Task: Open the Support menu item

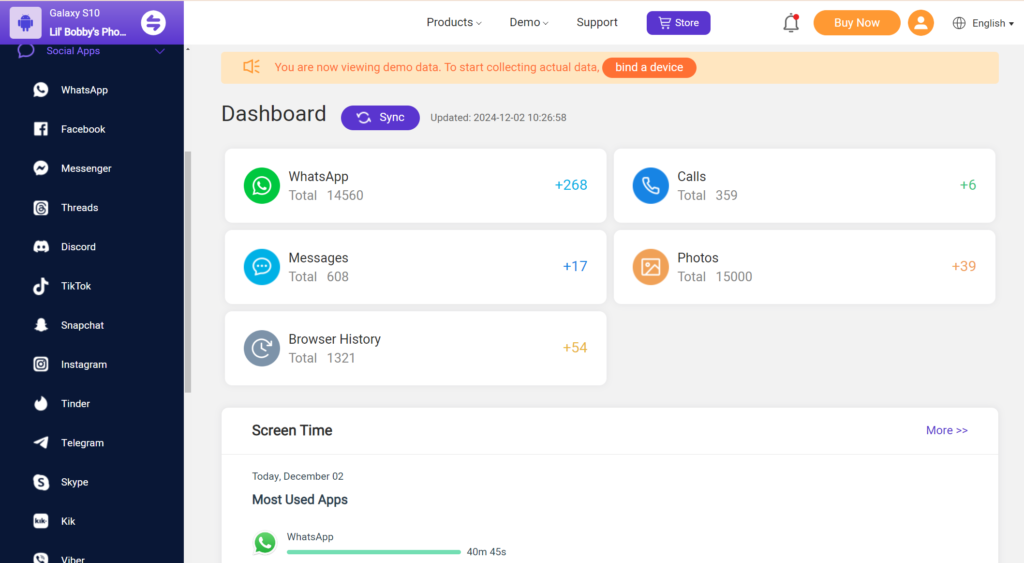Action: click(597, 22)
